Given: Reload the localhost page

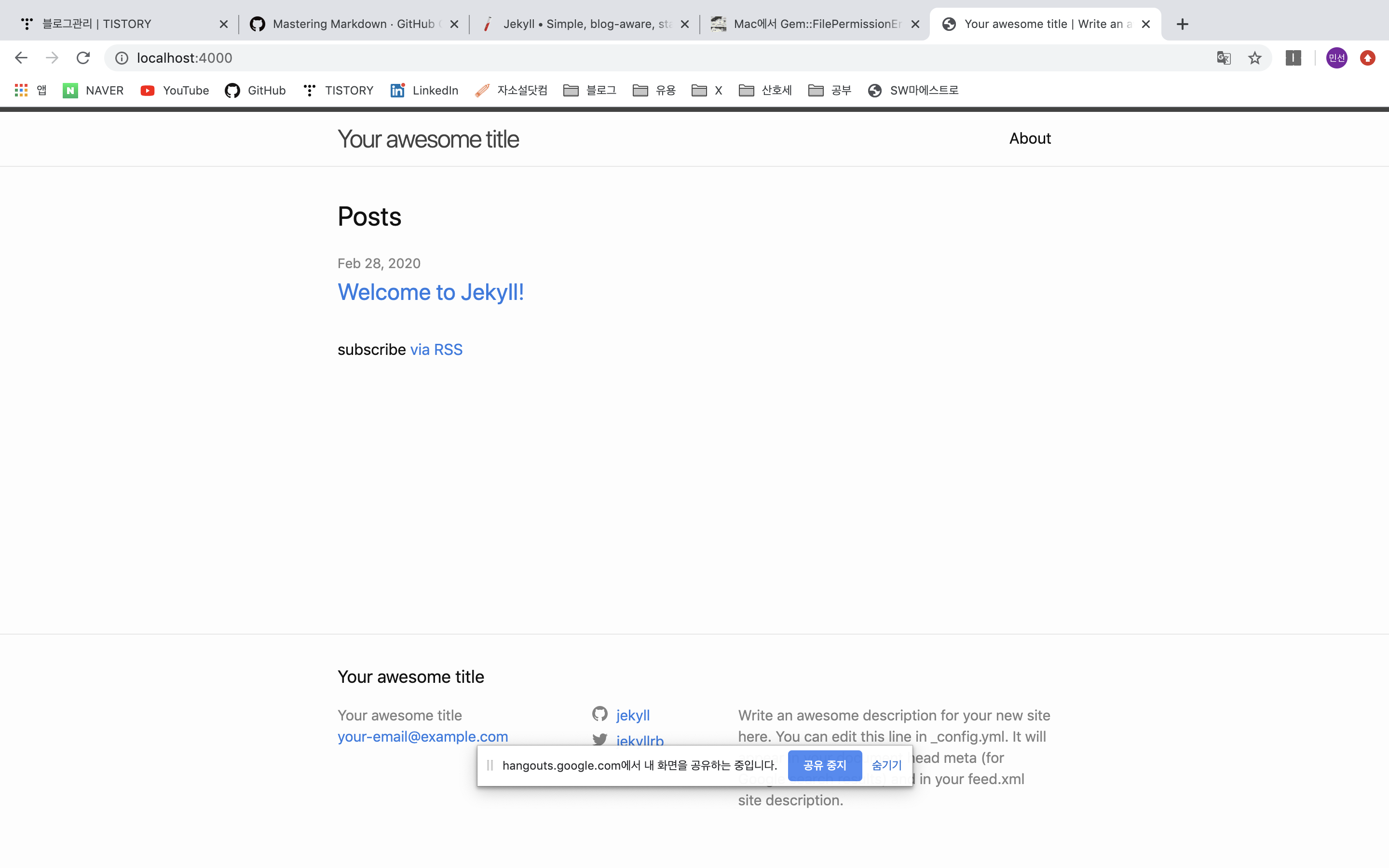Looking at the screenshot, I should point(83,58).
